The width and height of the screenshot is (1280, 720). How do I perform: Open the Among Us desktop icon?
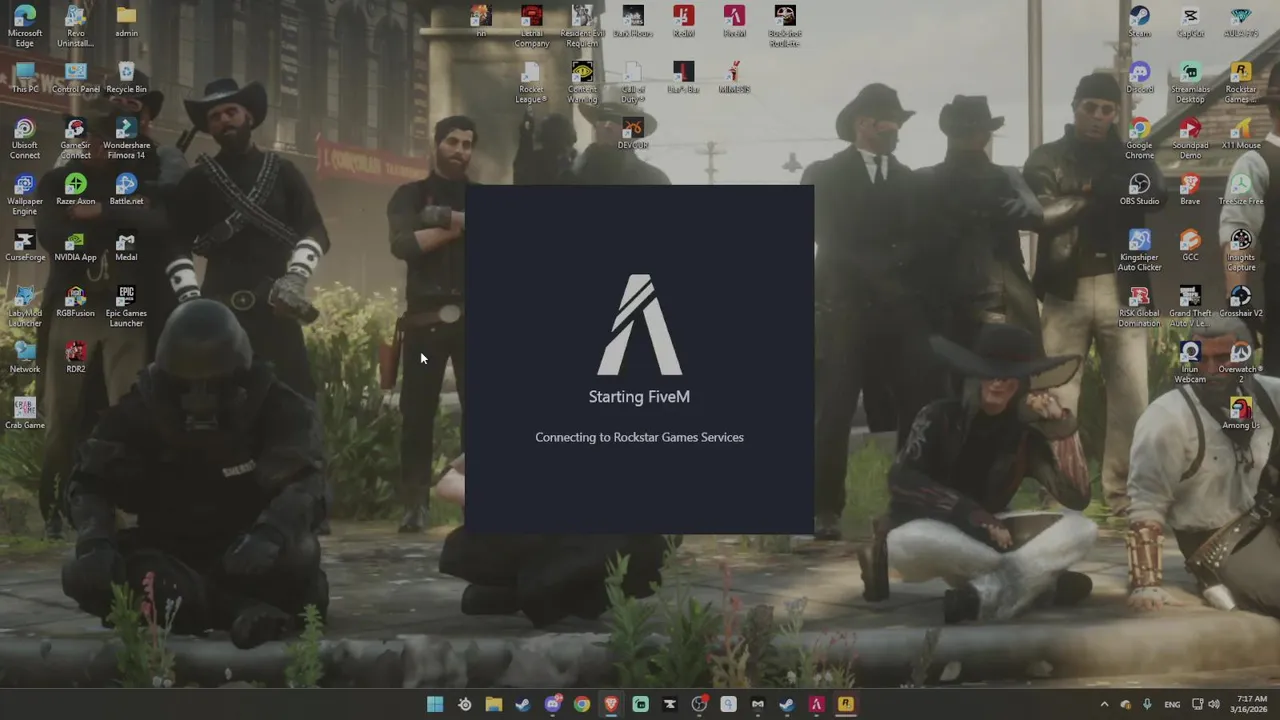(1241, 414)
